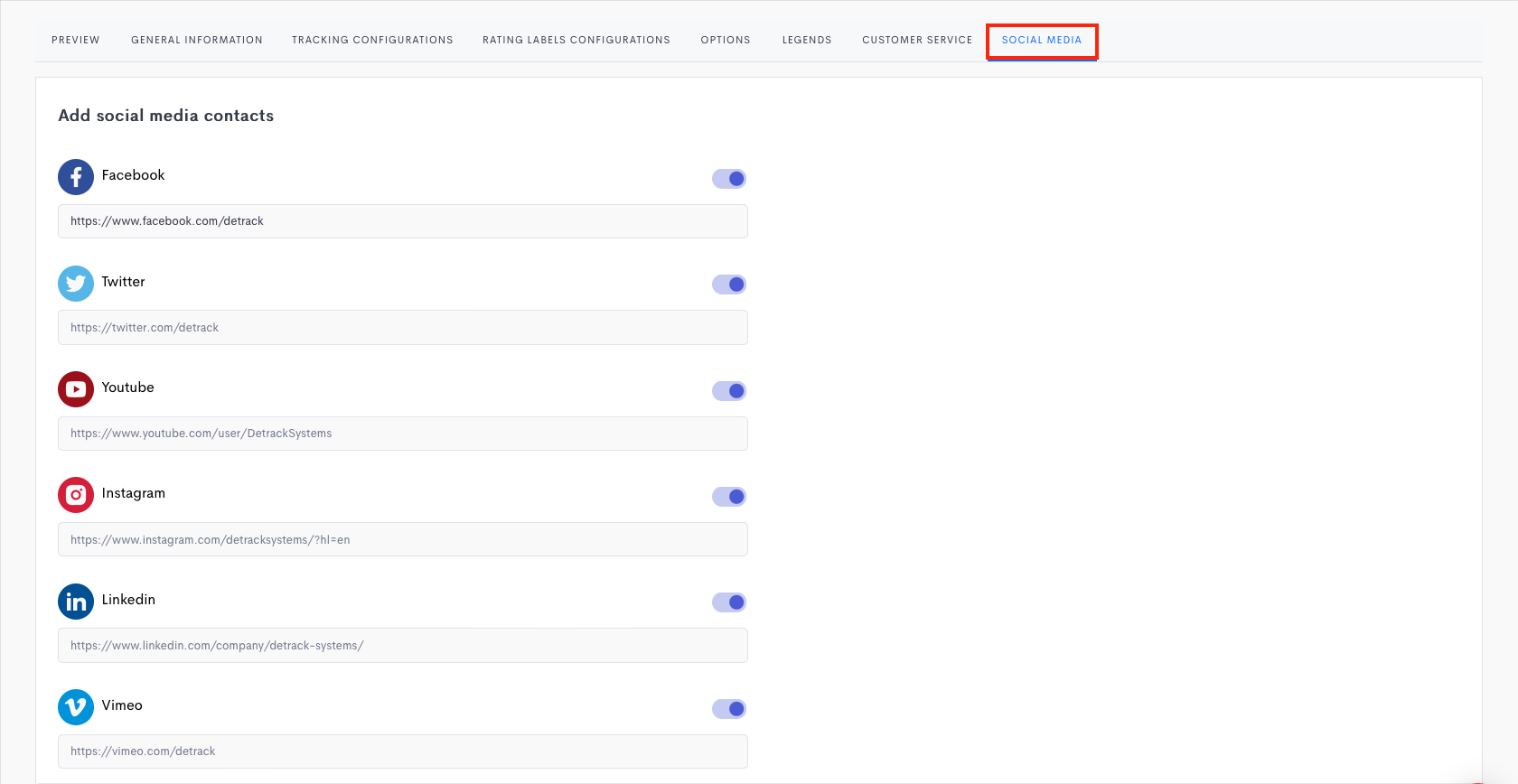Click the Twitter bird icon
The height and width of the screenshot is (784, 1518).
76,284
